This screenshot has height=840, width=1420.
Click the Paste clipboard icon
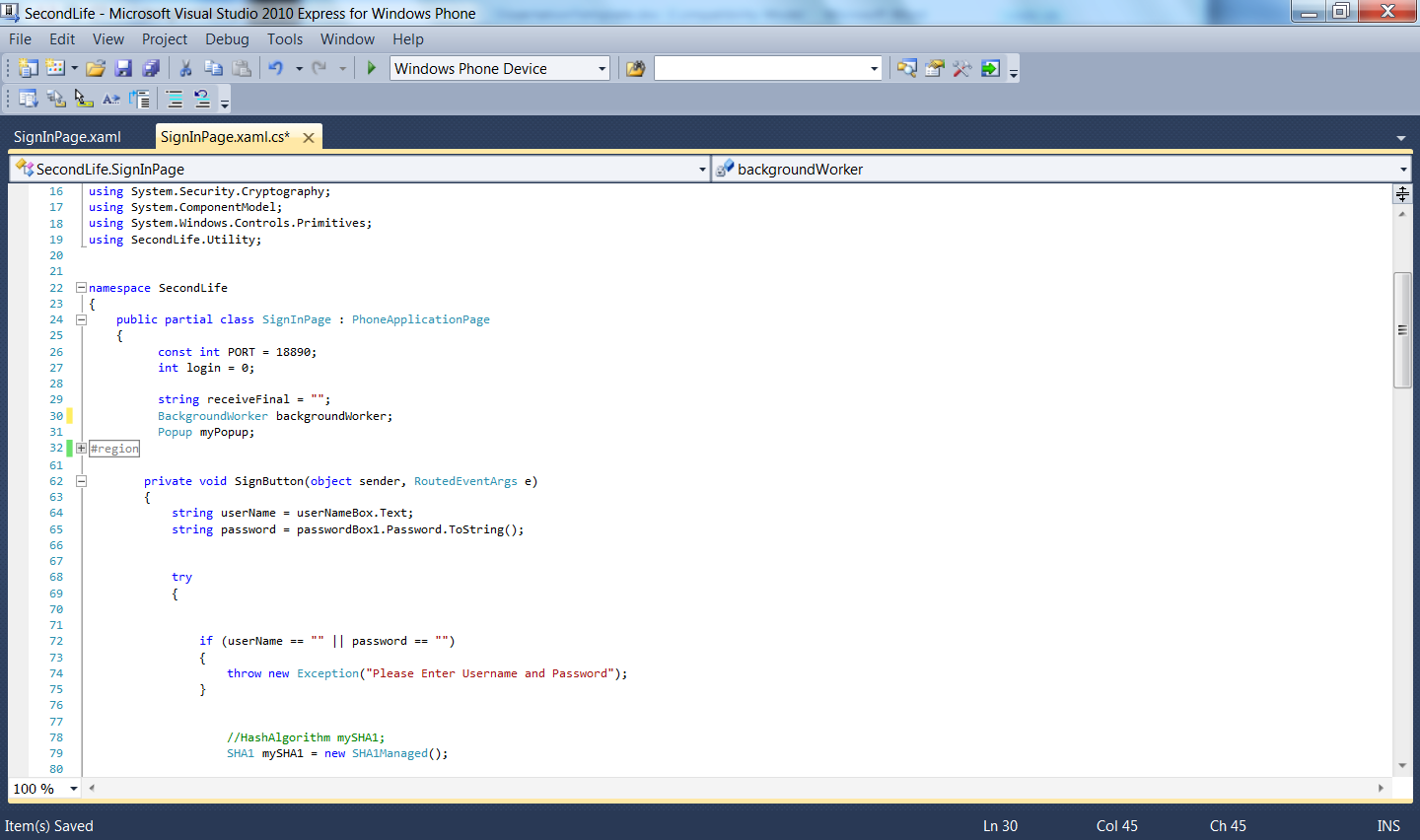point(242,68)
